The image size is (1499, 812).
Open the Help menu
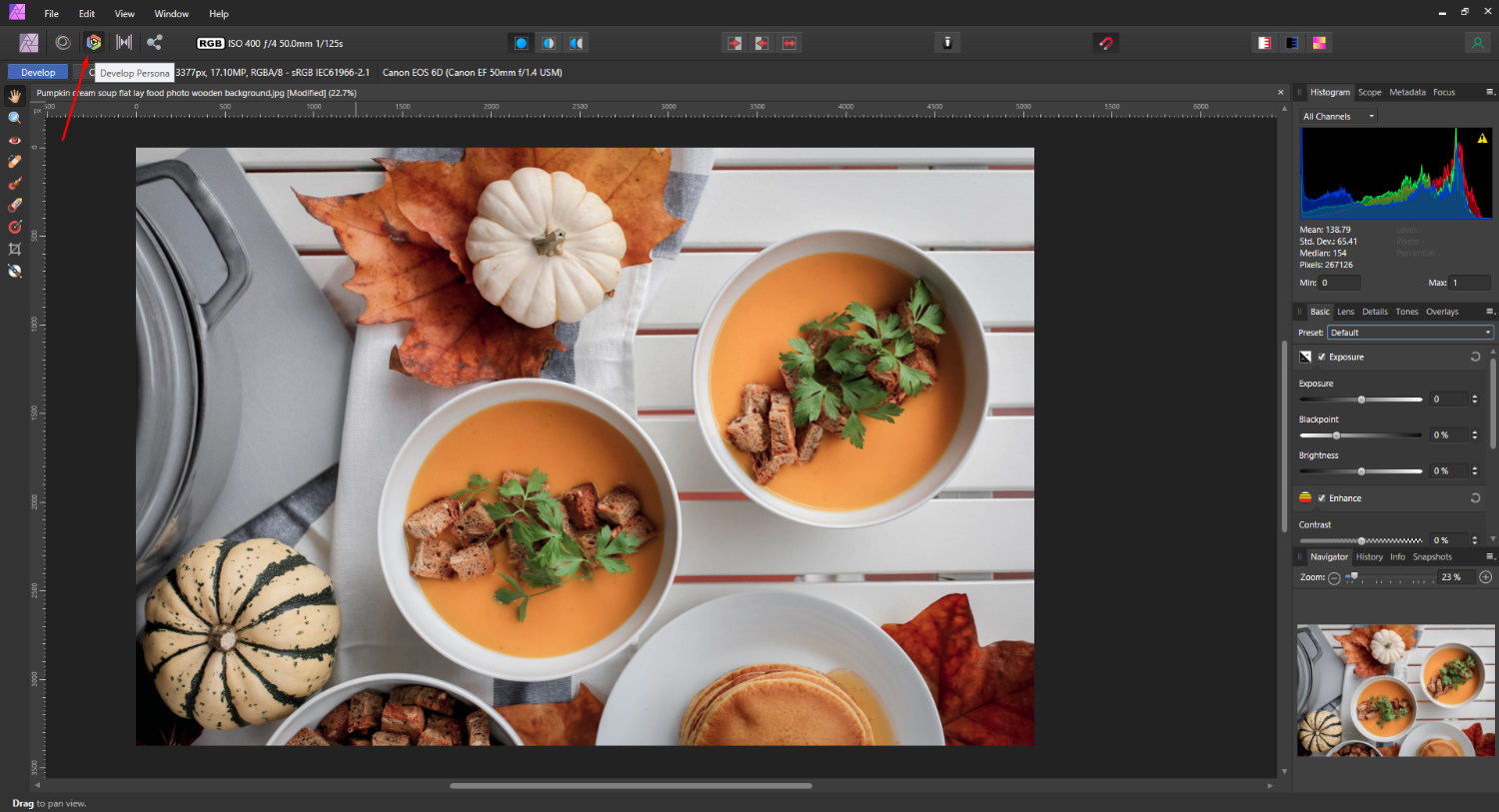click(219, 14)
